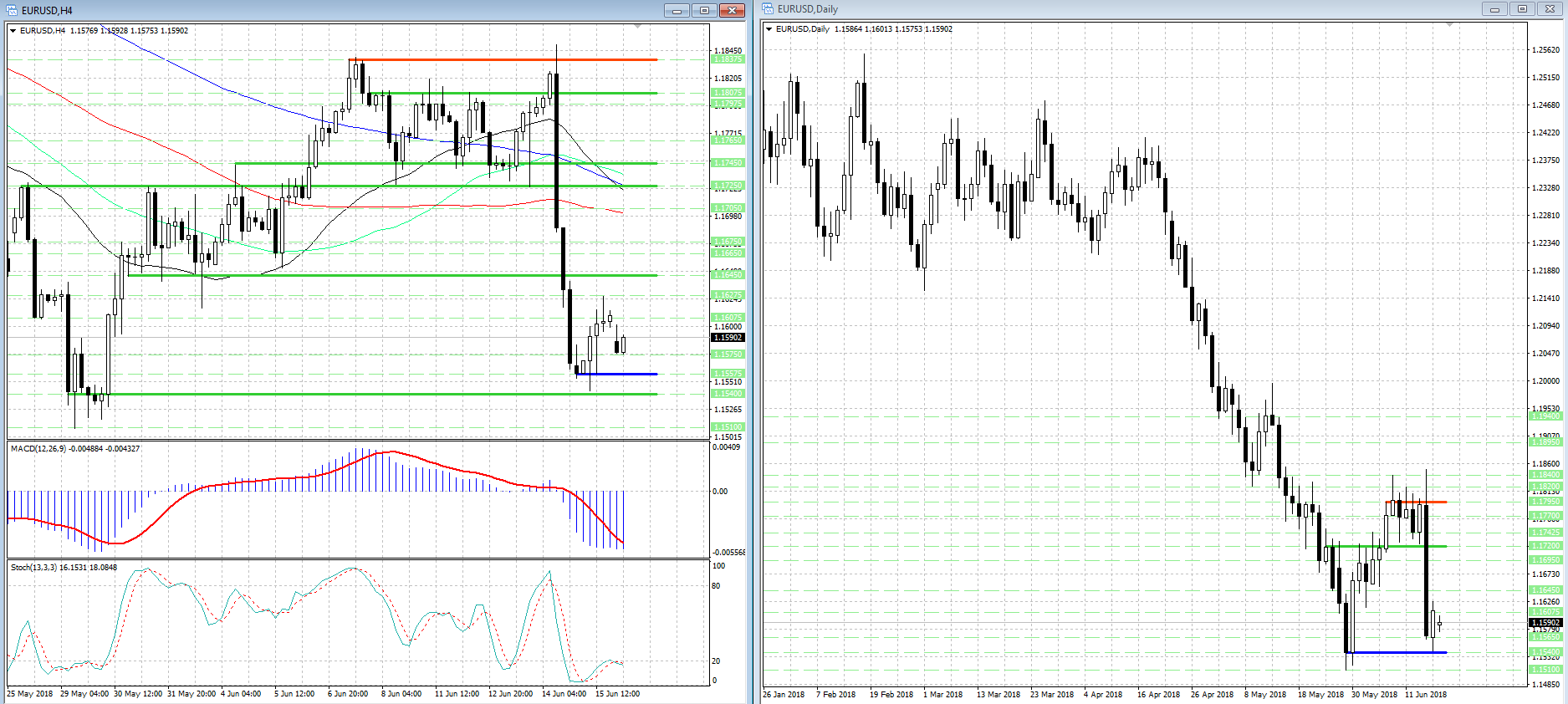Click the MACD 0.00409 scale value

click(727, 447)
